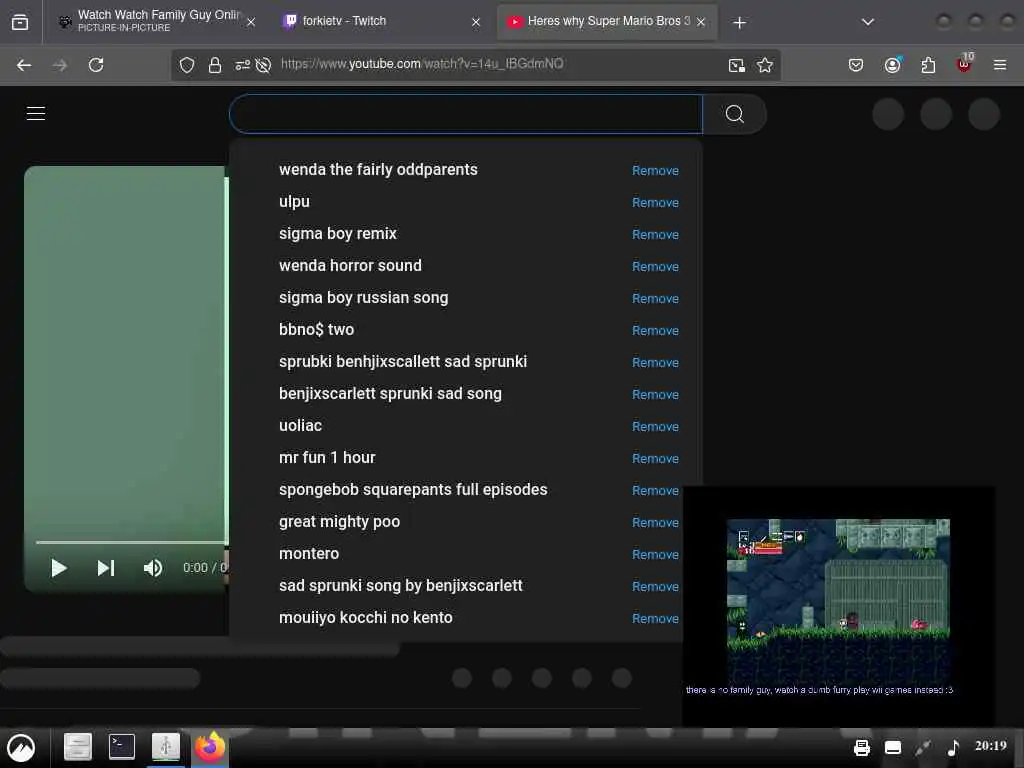Save page to Pocket
Image resolution: width=1024 pixels, height=768 pixels.
click(x=856, y=65)
